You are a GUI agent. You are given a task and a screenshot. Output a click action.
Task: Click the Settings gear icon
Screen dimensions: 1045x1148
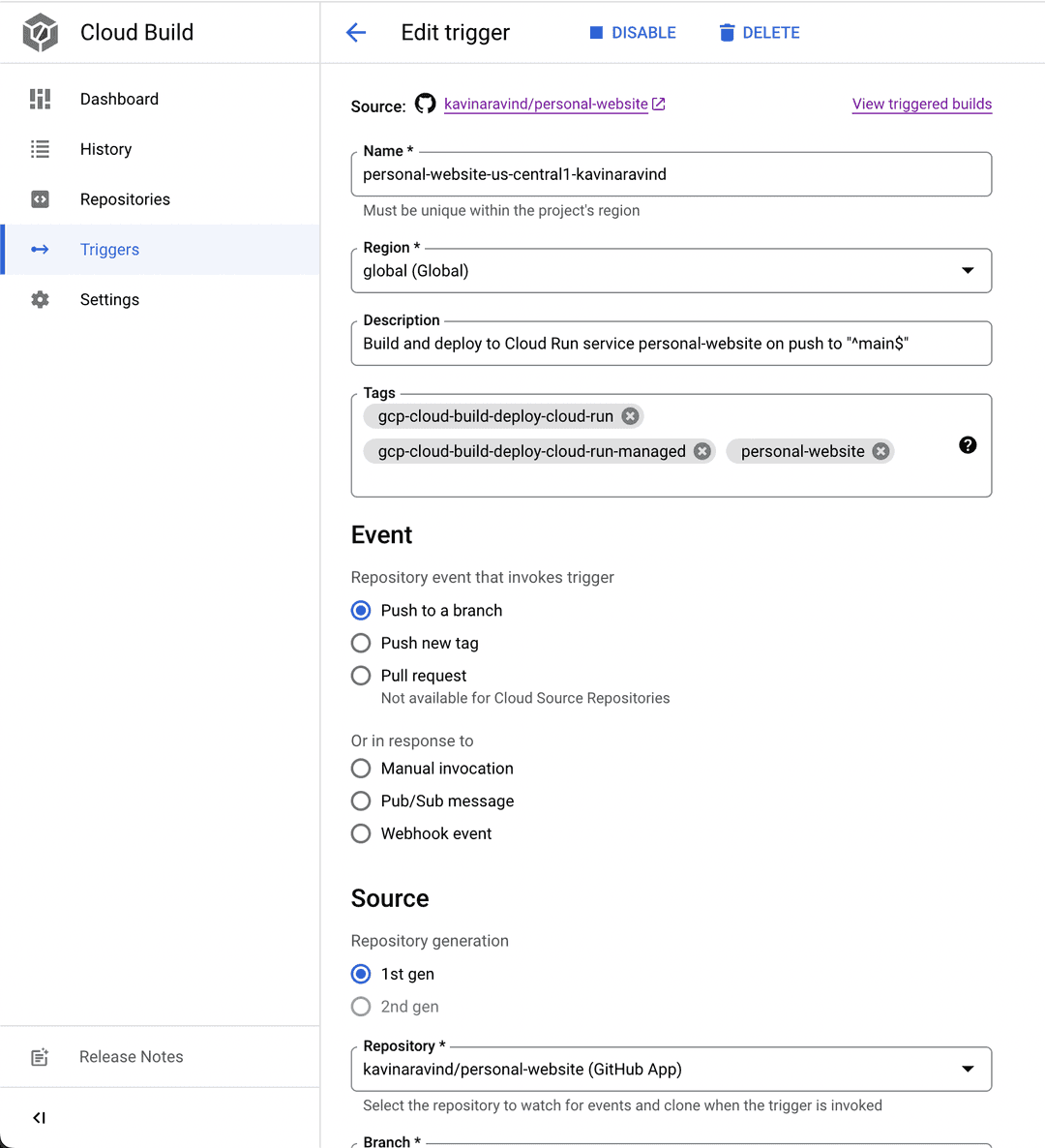[x=41, y=299]
